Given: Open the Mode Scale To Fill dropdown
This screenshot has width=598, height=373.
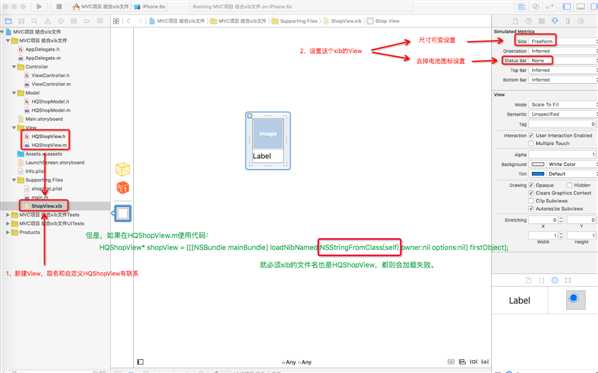Looking at the screenshot, I should (x=563, y=105).
